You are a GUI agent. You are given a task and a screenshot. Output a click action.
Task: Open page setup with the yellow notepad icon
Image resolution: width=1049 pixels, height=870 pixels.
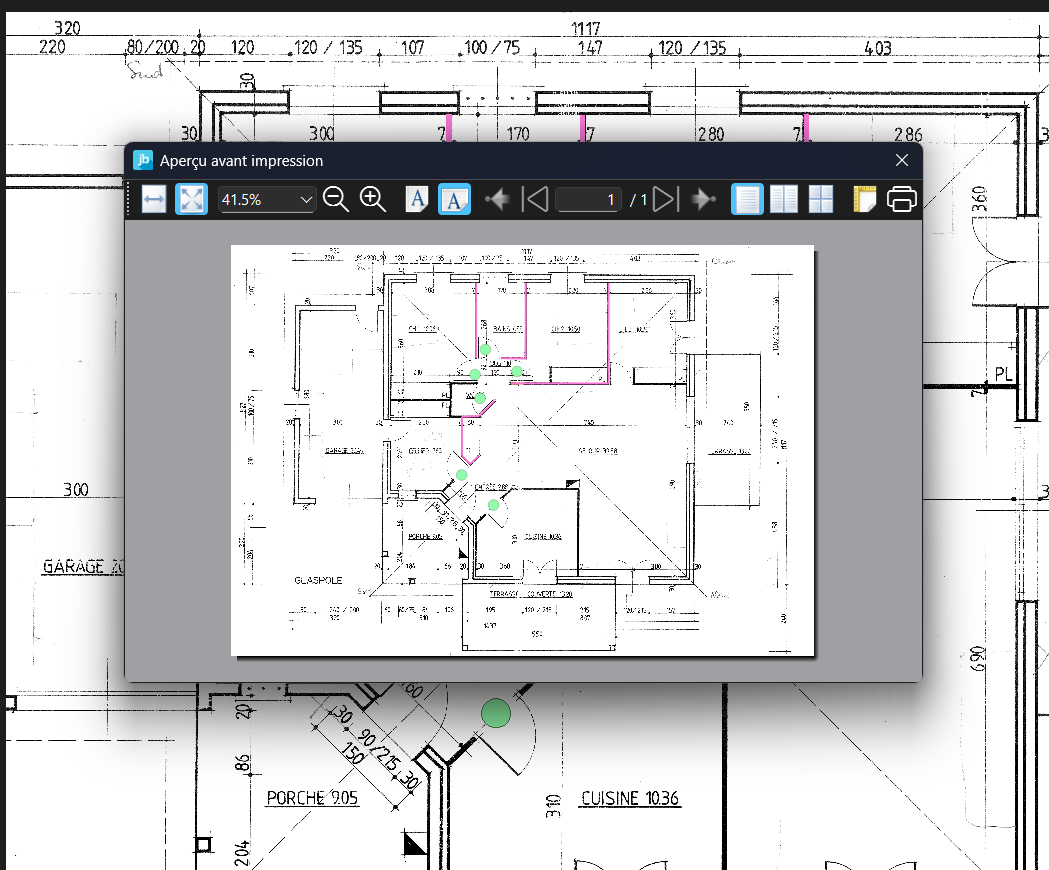pos(864,199)
